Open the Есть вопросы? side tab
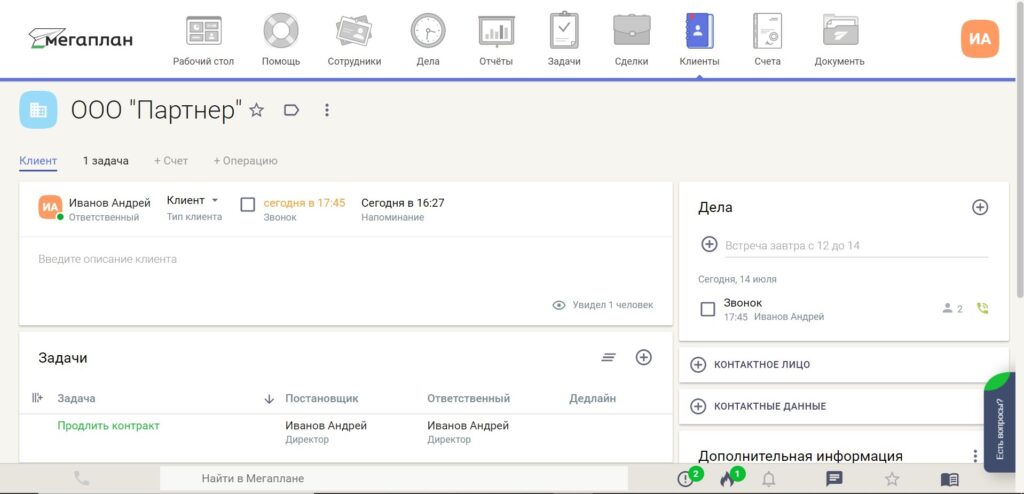The image size is (1024, 494). (x=999, y=425)
